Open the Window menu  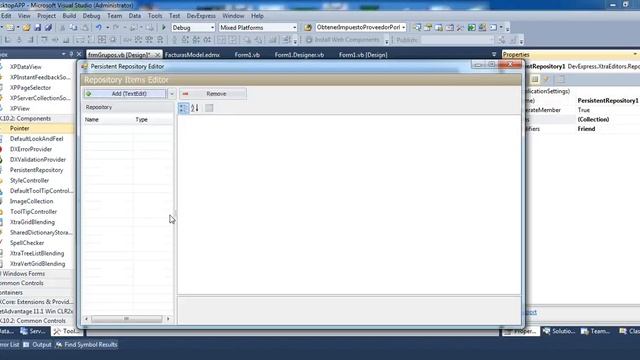coord(233,16)
